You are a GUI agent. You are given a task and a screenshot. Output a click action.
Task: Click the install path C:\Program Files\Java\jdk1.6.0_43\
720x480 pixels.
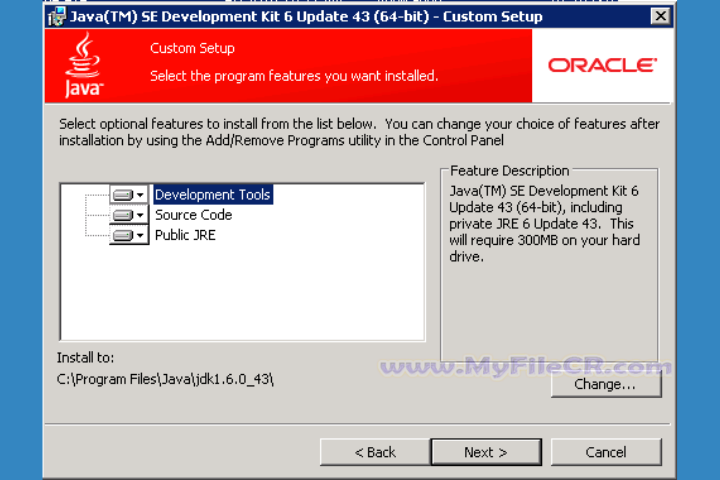pos(165,379)
